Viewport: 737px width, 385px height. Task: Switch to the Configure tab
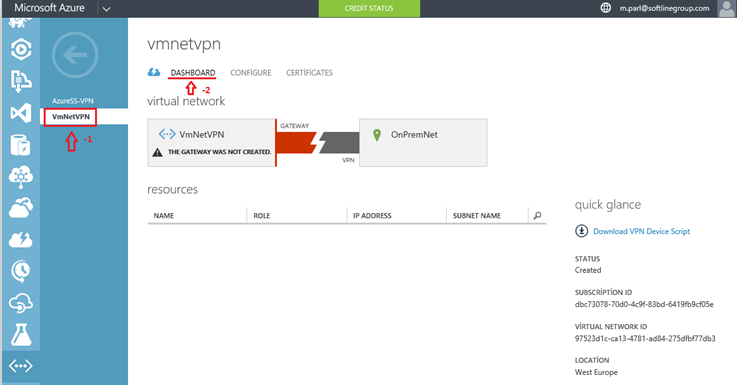(251, 73)
